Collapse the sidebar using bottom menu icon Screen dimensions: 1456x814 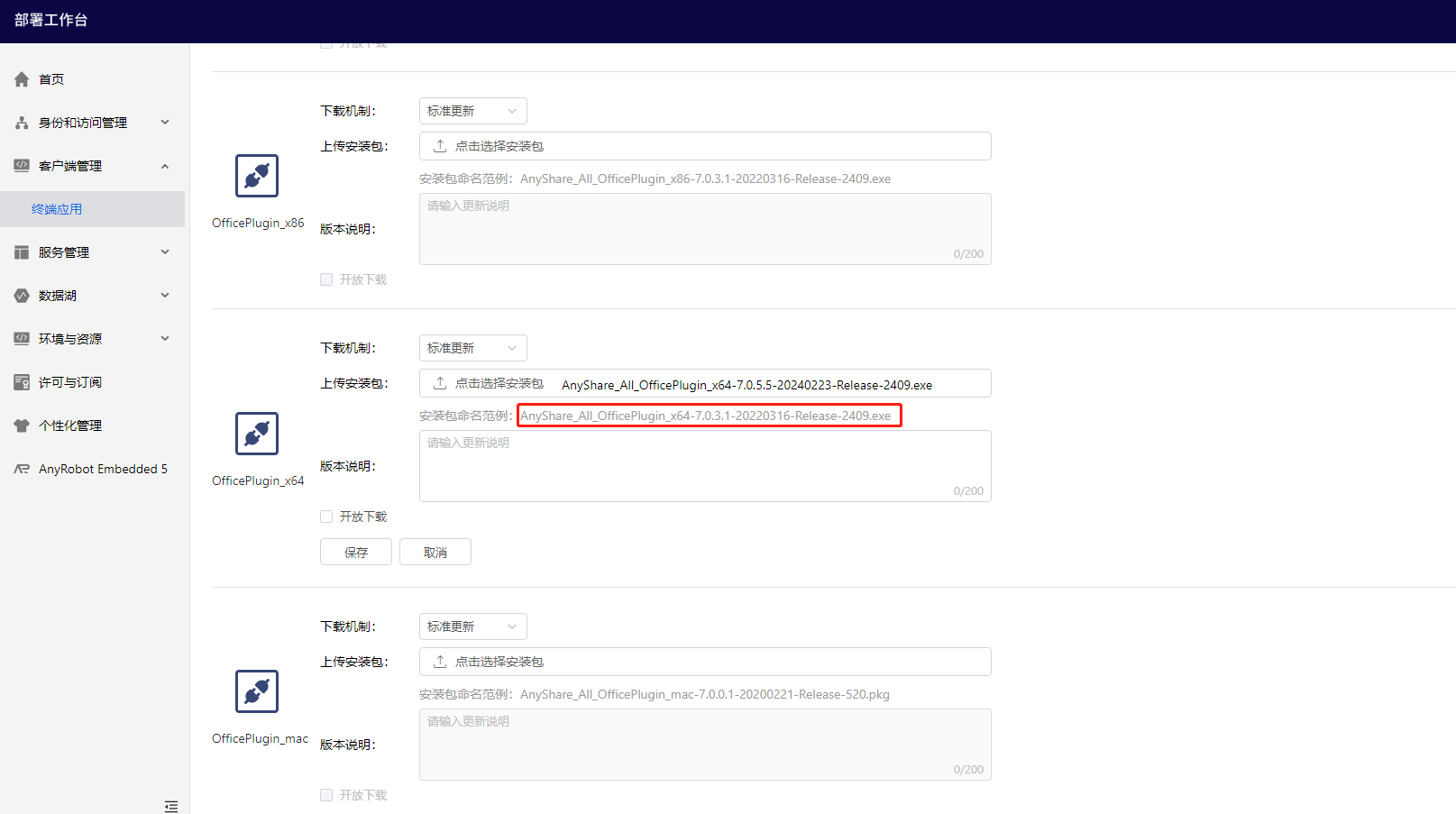tap(171, 806)
